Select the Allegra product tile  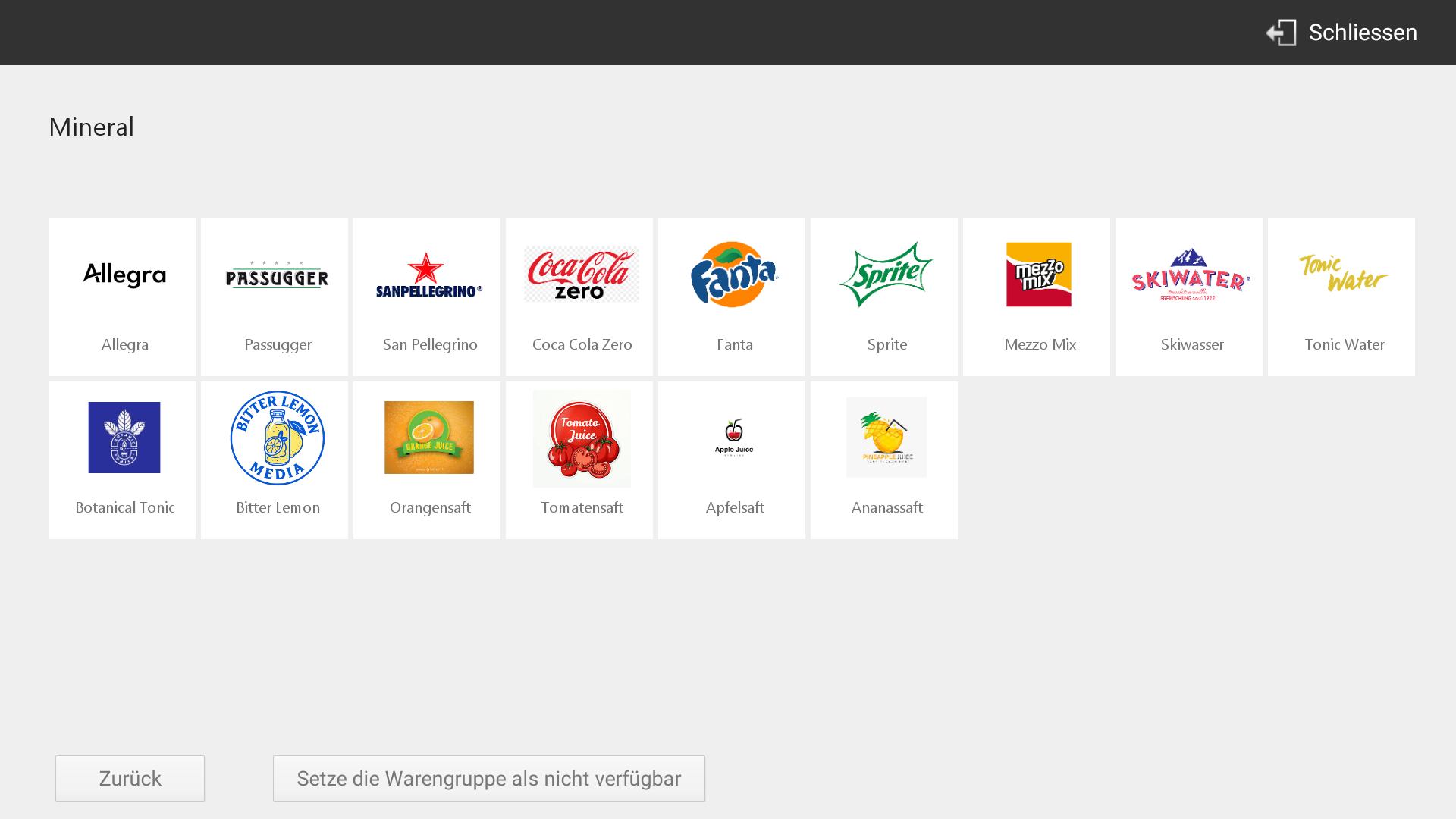coord(122,297)
